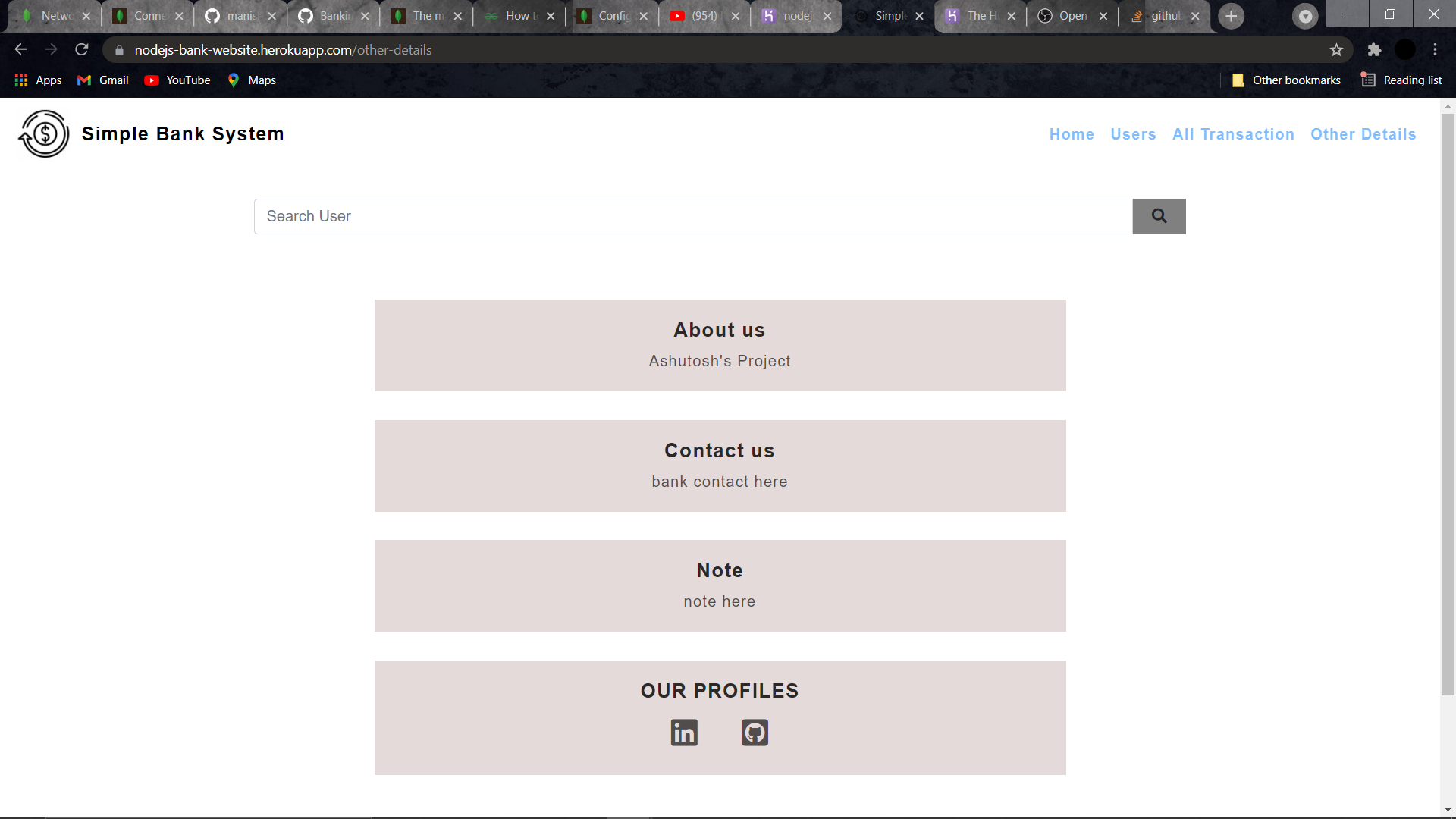Open Other bookmarks folder
The height and width of the screenshot is (819, 1456).
pyautogui.click(x=1286, y=80)
